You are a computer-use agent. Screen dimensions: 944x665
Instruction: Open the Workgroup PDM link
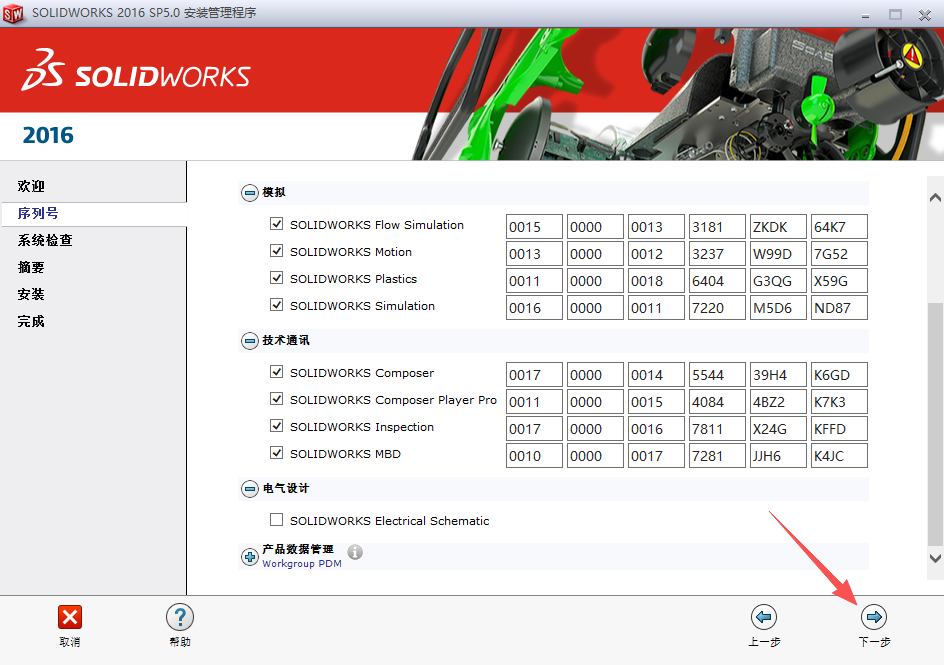(302, 564)
